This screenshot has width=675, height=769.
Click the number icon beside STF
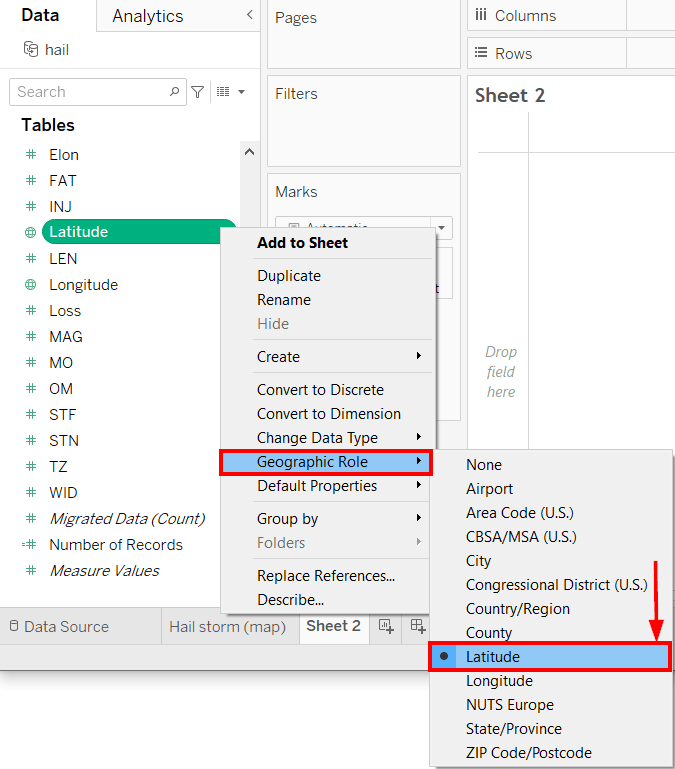coord(31,414)
